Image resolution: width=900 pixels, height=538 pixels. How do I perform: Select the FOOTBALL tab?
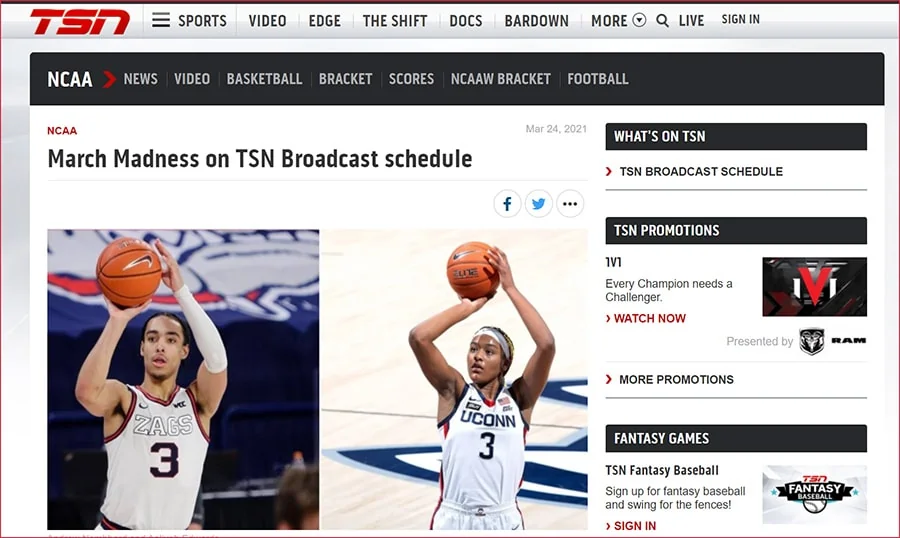click(x=598, y=79)
